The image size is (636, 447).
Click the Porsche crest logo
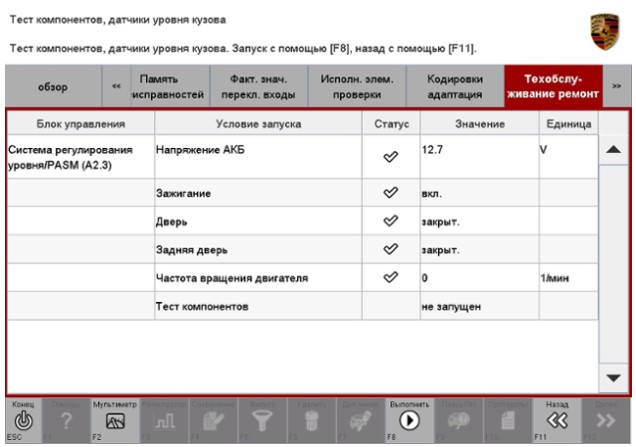point(608,23)
